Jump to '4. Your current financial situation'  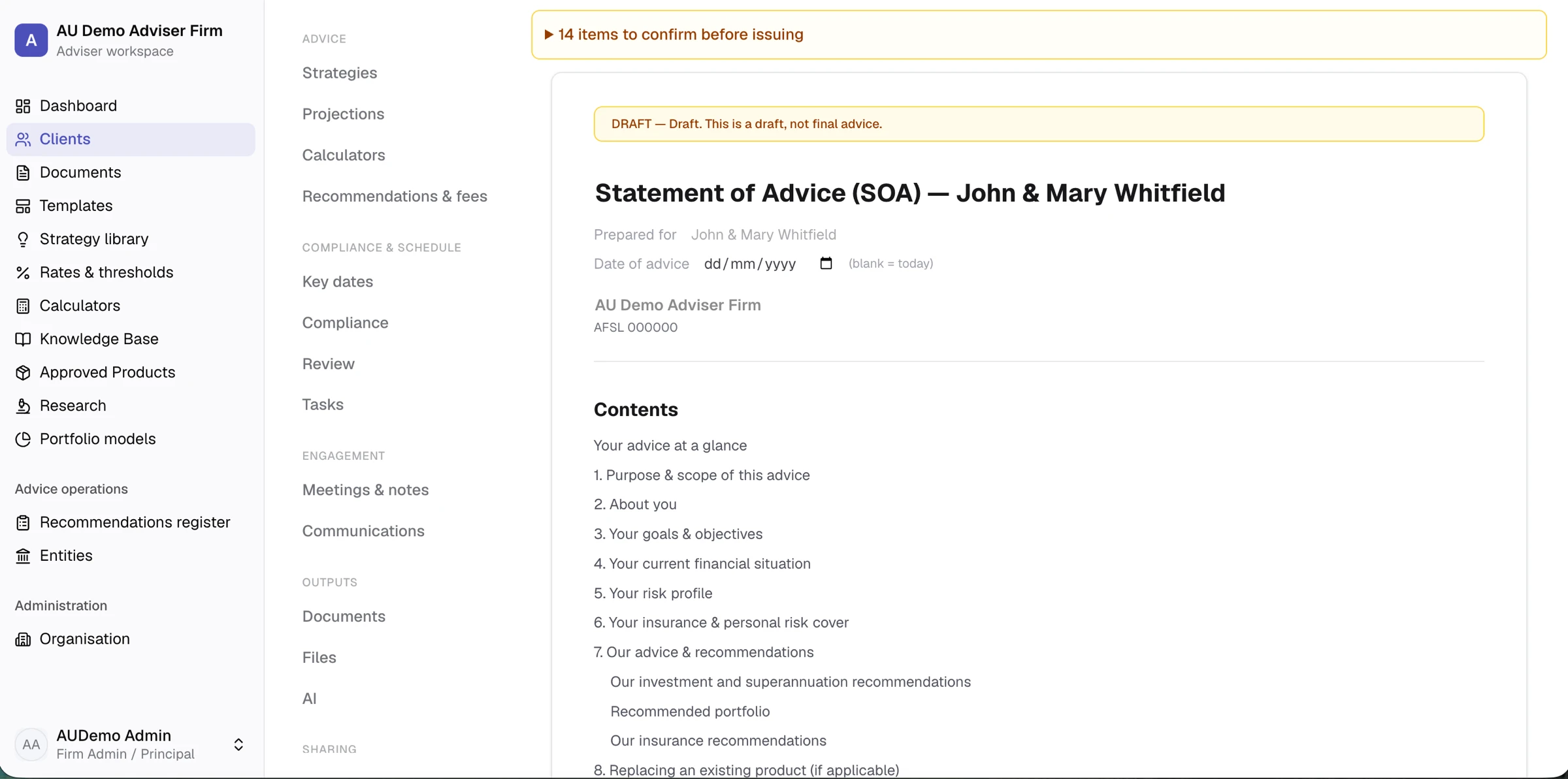click(x=702, y=564)
